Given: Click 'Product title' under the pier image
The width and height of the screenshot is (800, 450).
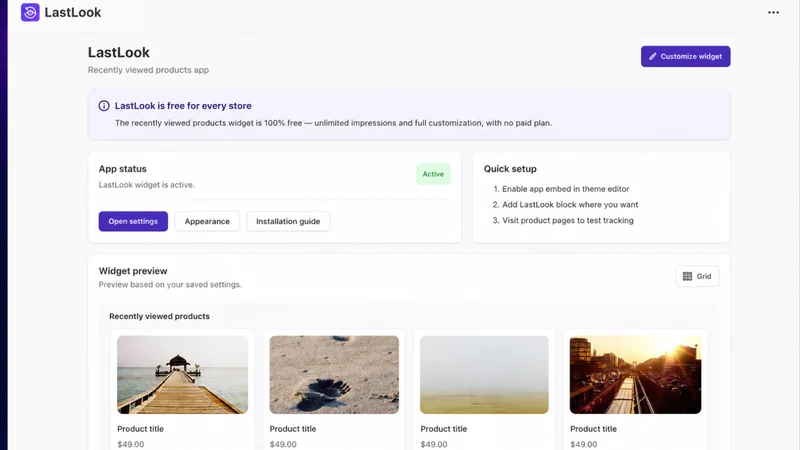Looking at the screenshot, I should (x=140, y=429).
